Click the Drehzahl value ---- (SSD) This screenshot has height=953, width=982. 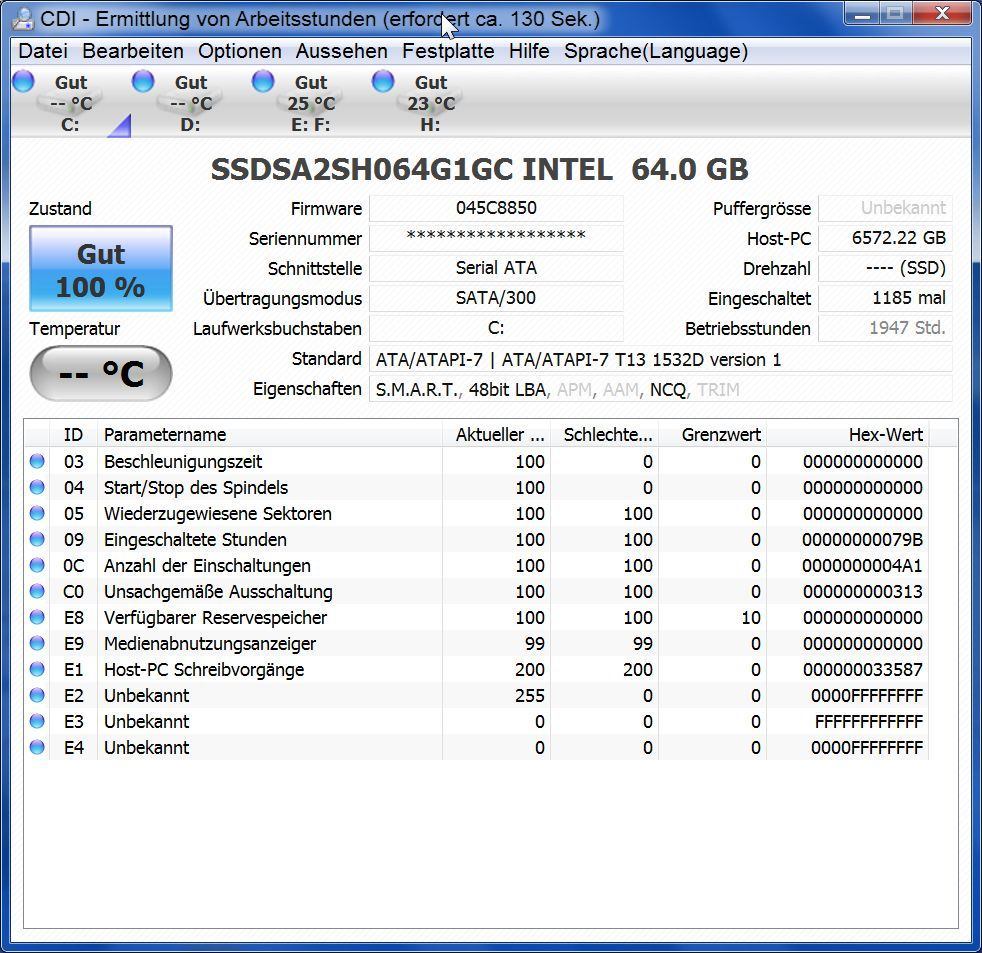tap(886, 268)
